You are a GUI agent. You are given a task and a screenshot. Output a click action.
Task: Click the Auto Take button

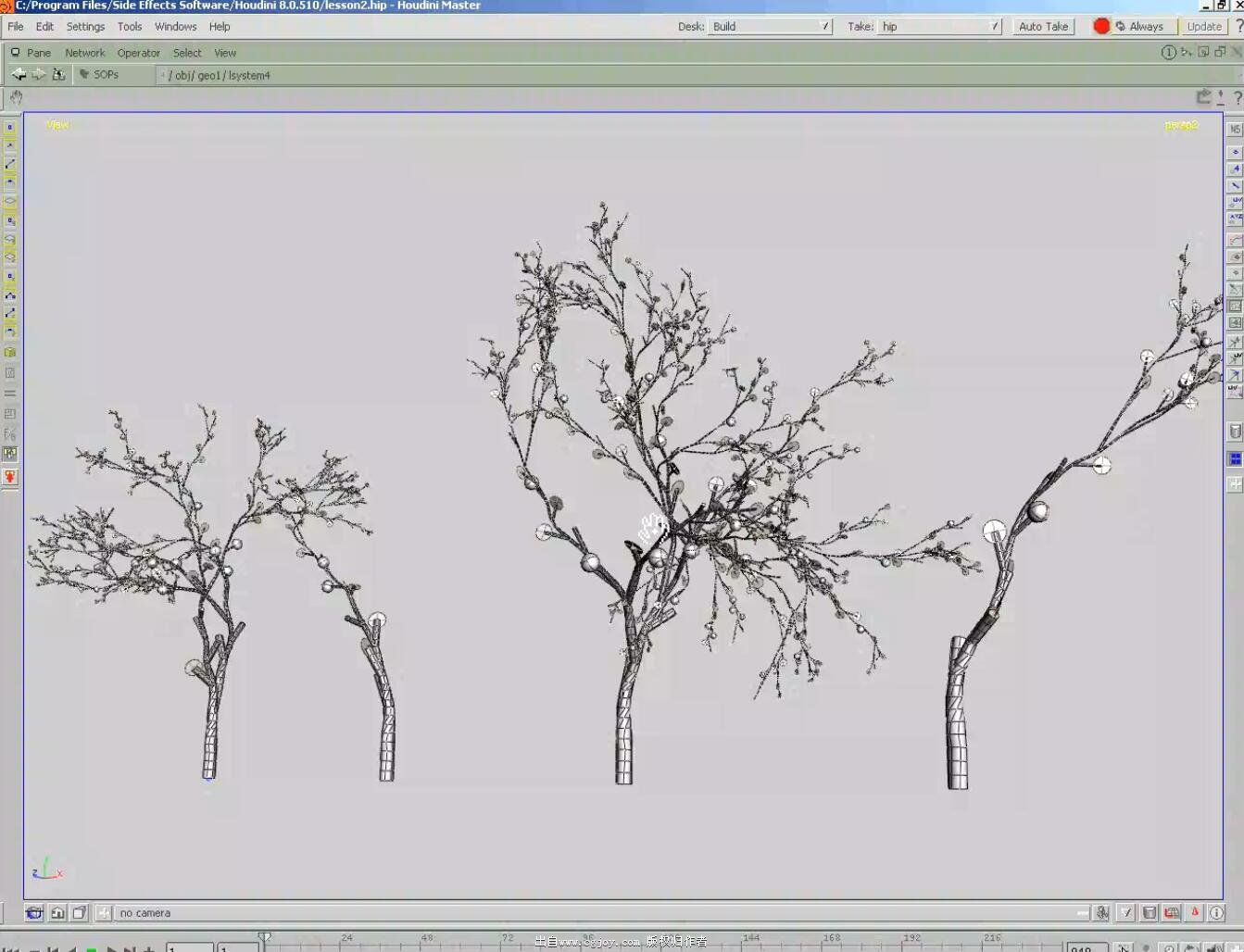click(x=1043, y=26)
